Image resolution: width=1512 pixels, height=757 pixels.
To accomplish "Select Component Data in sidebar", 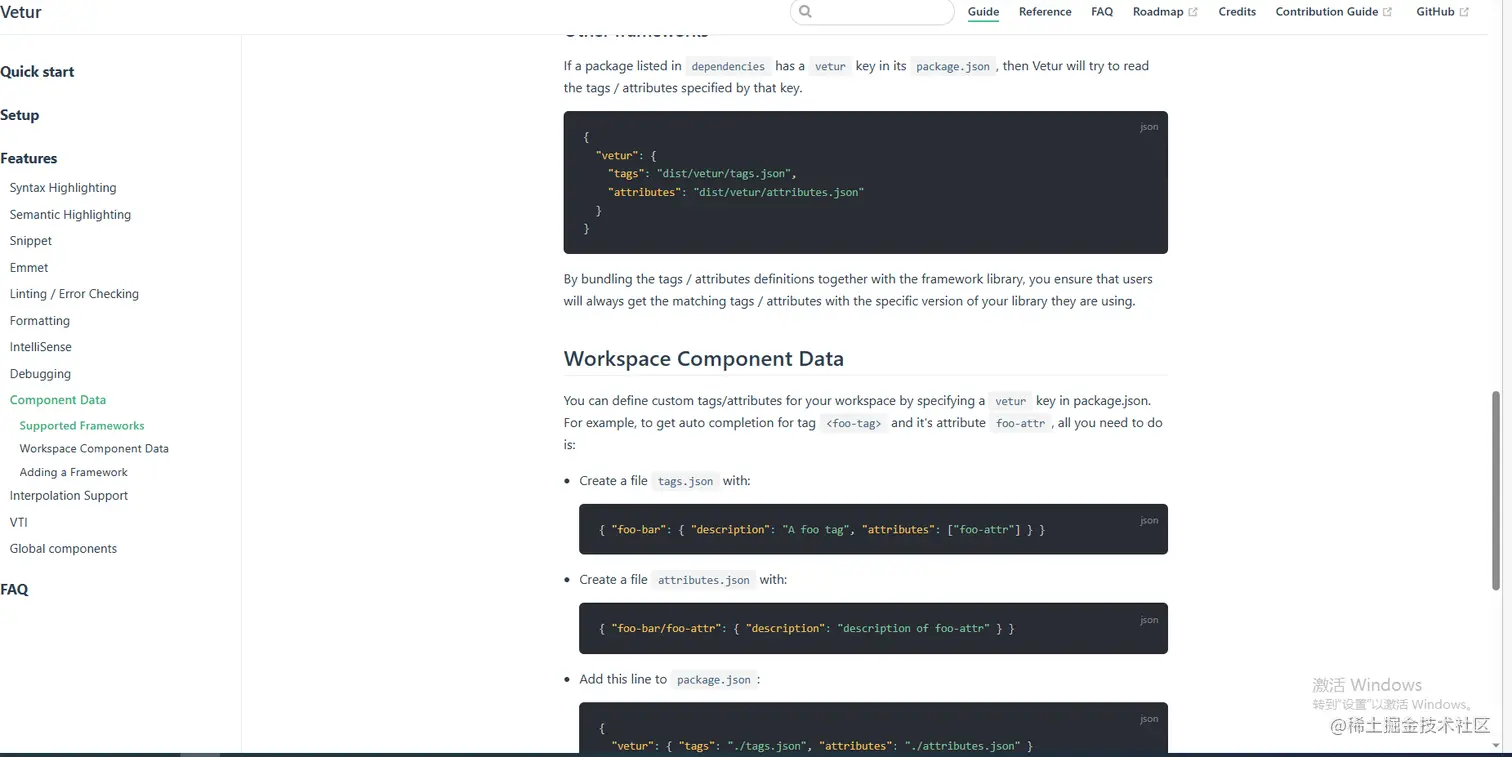I will point(58,400).
